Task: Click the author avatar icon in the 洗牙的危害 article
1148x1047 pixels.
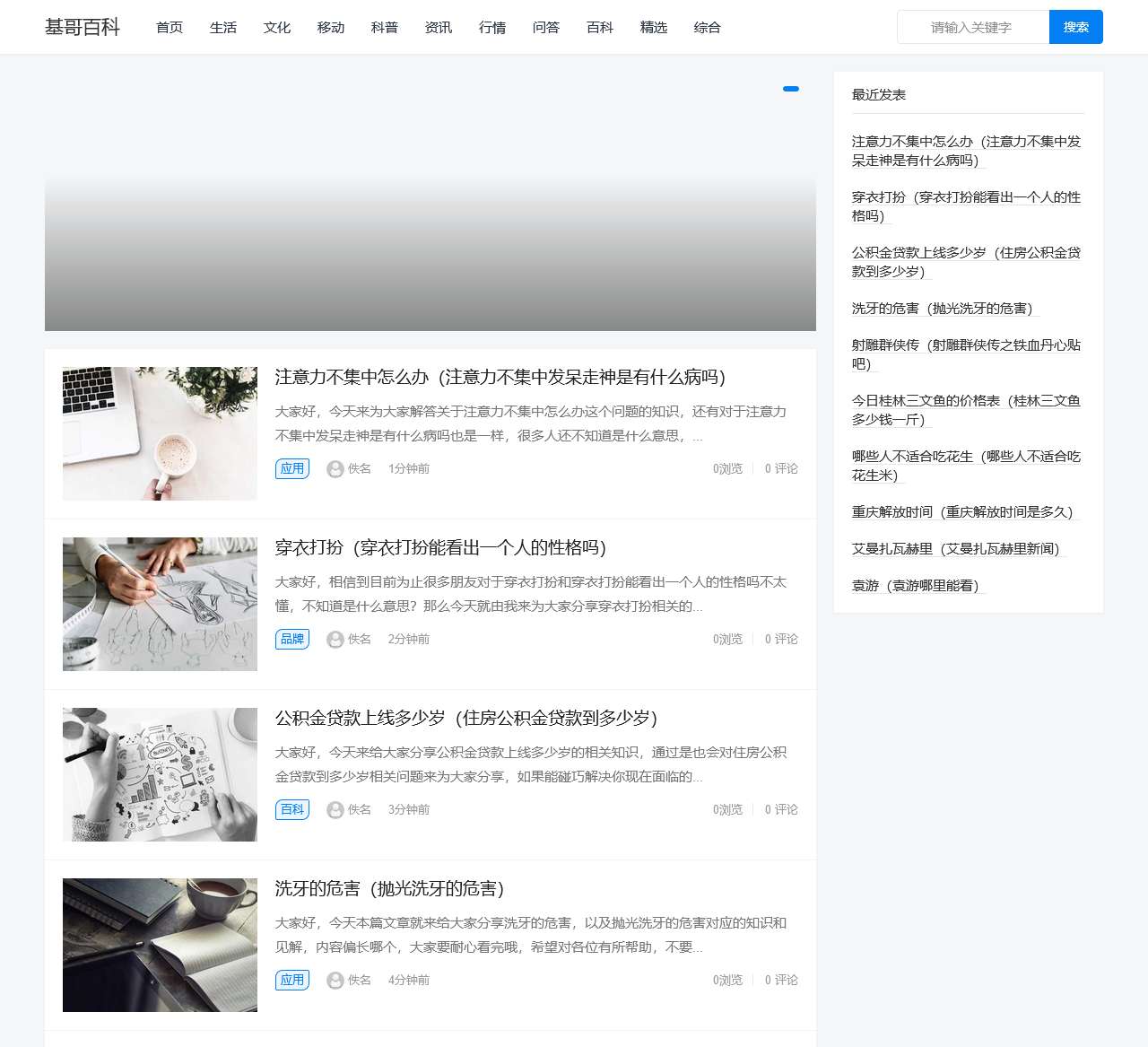Action: point(335,981)
